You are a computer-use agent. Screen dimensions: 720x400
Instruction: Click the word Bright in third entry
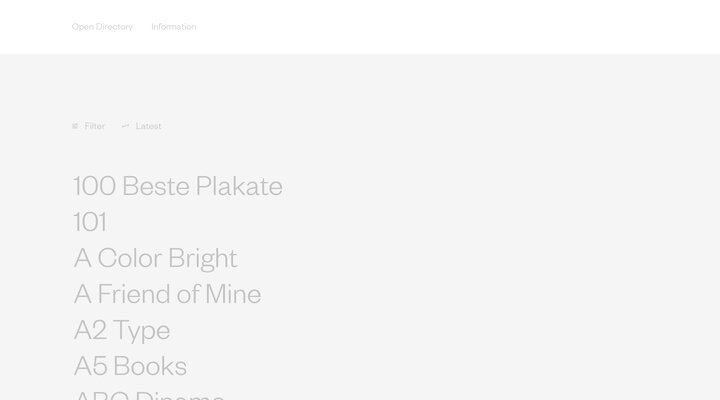[x=203, y=258]
